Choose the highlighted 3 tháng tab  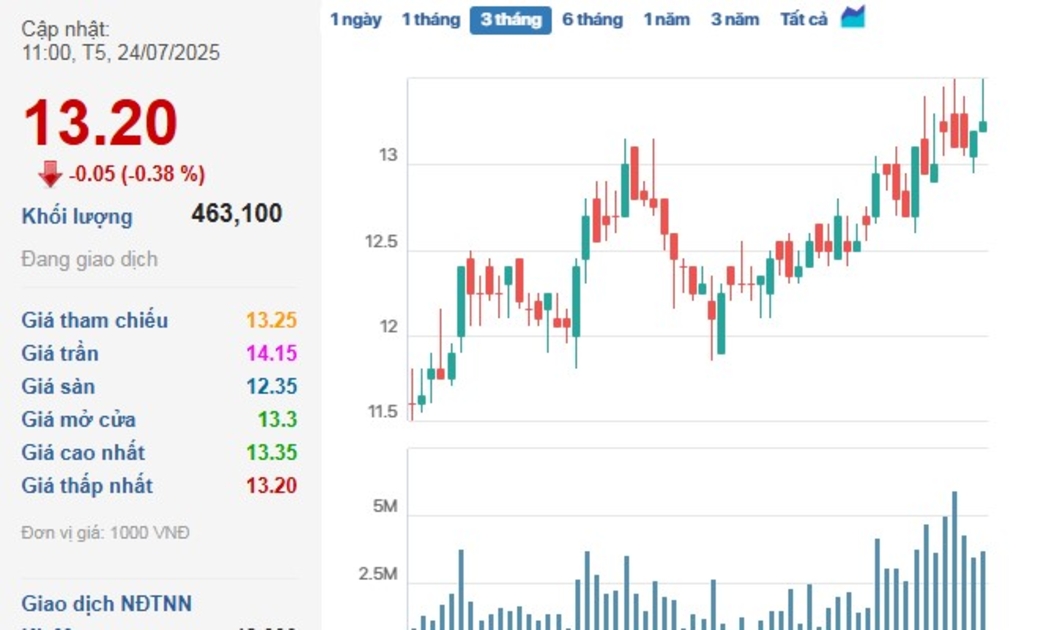(510, 20)
